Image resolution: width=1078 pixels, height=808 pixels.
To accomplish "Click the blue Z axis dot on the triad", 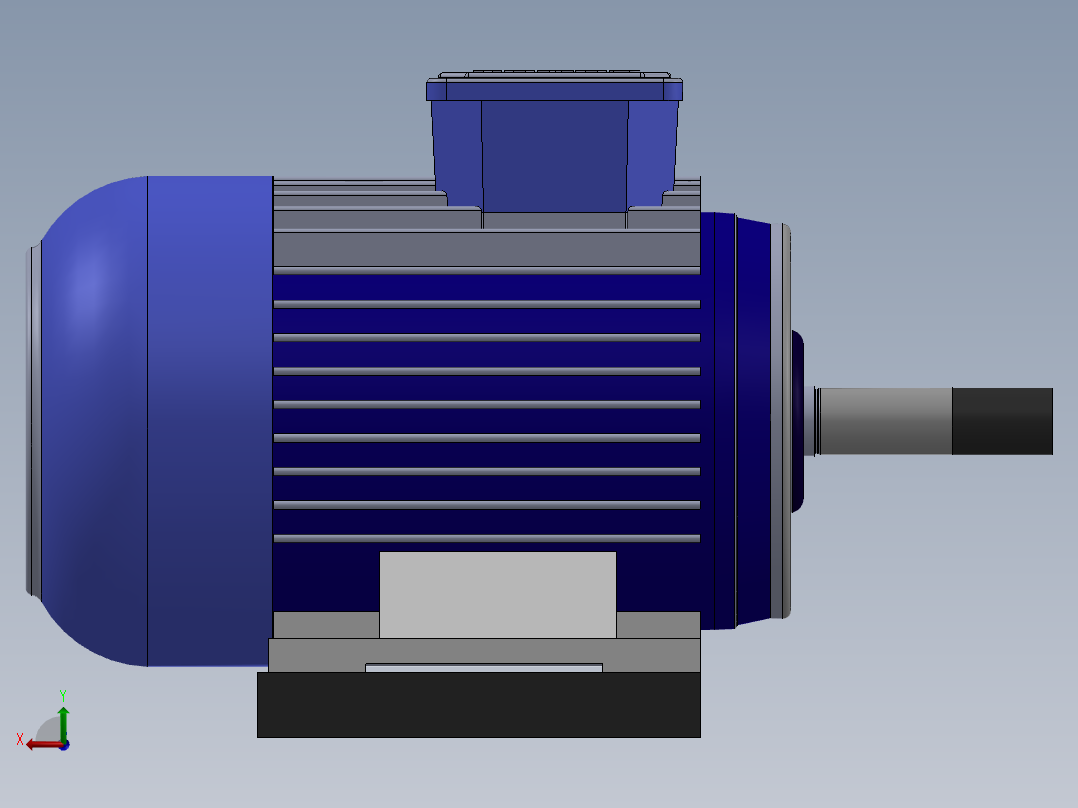I will click(65, 745).
